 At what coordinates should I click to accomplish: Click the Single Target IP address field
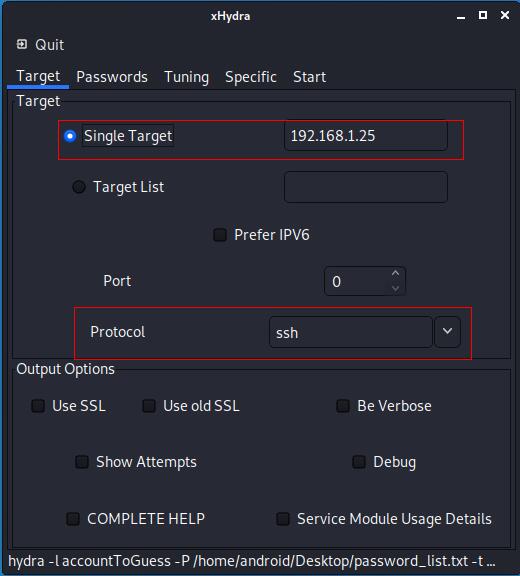(366, 136)
